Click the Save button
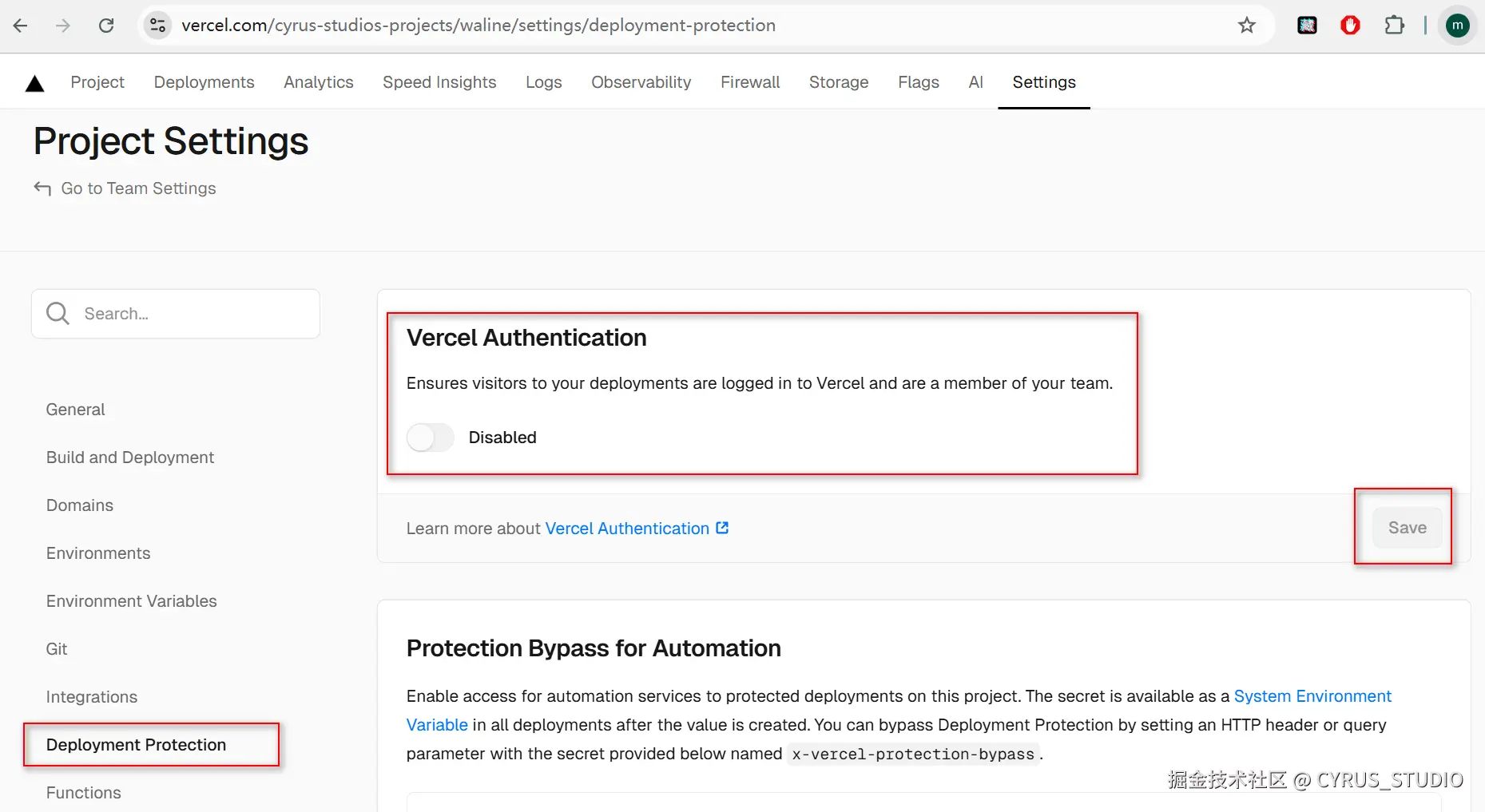Viewport: 1485px width, 812px height. point(1407,528)
